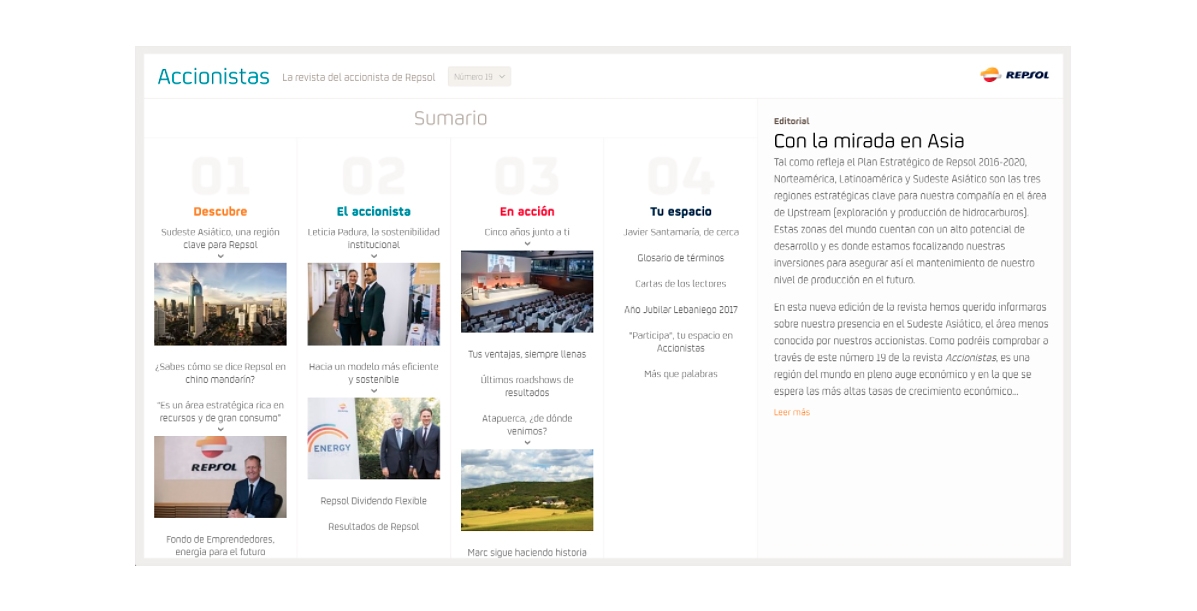This screenshot has height=611, width=1197.
Task: Open Javier Santamaría, de cerca article
Action: pos(681,231)
